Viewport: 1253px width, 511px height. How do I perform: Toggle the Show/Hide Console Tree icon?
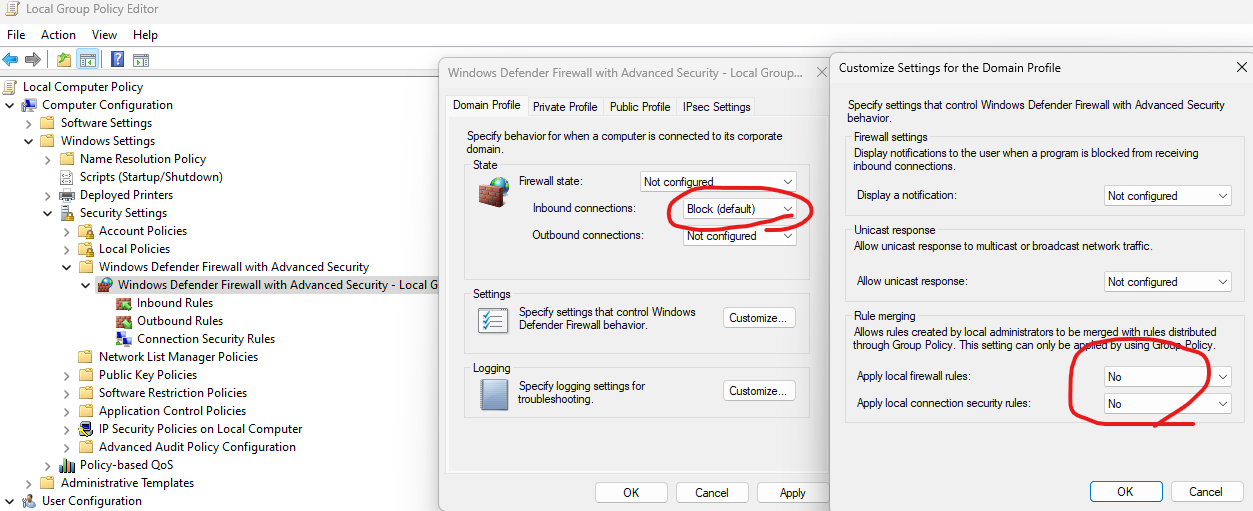pos(88,60)
